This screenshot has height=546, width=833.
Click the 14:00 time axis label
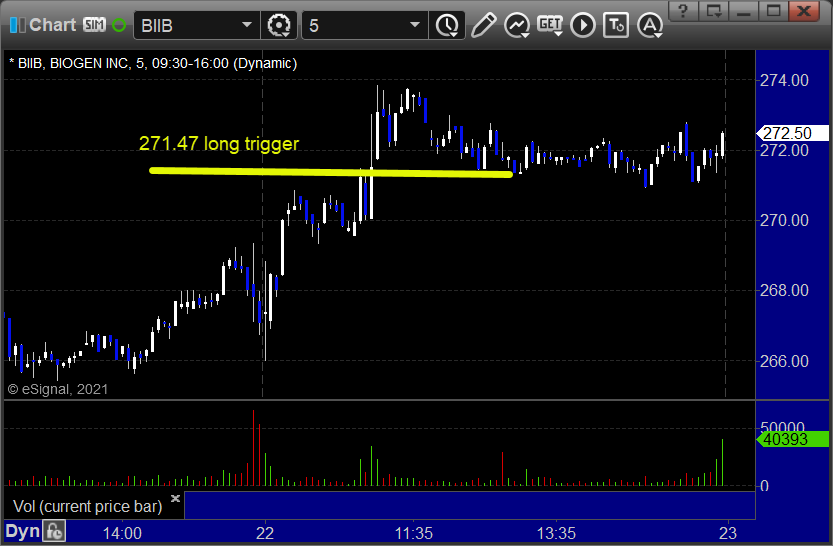point(122,533)
